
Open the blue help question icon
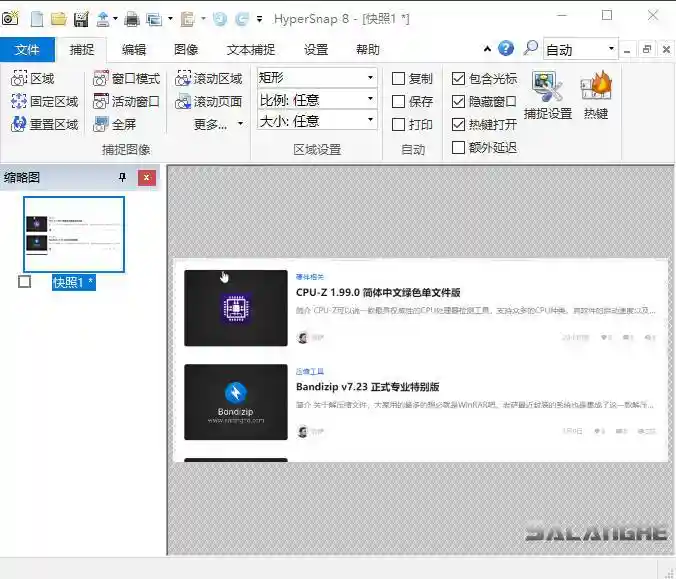pyautogui.click(x=506, y=48)
